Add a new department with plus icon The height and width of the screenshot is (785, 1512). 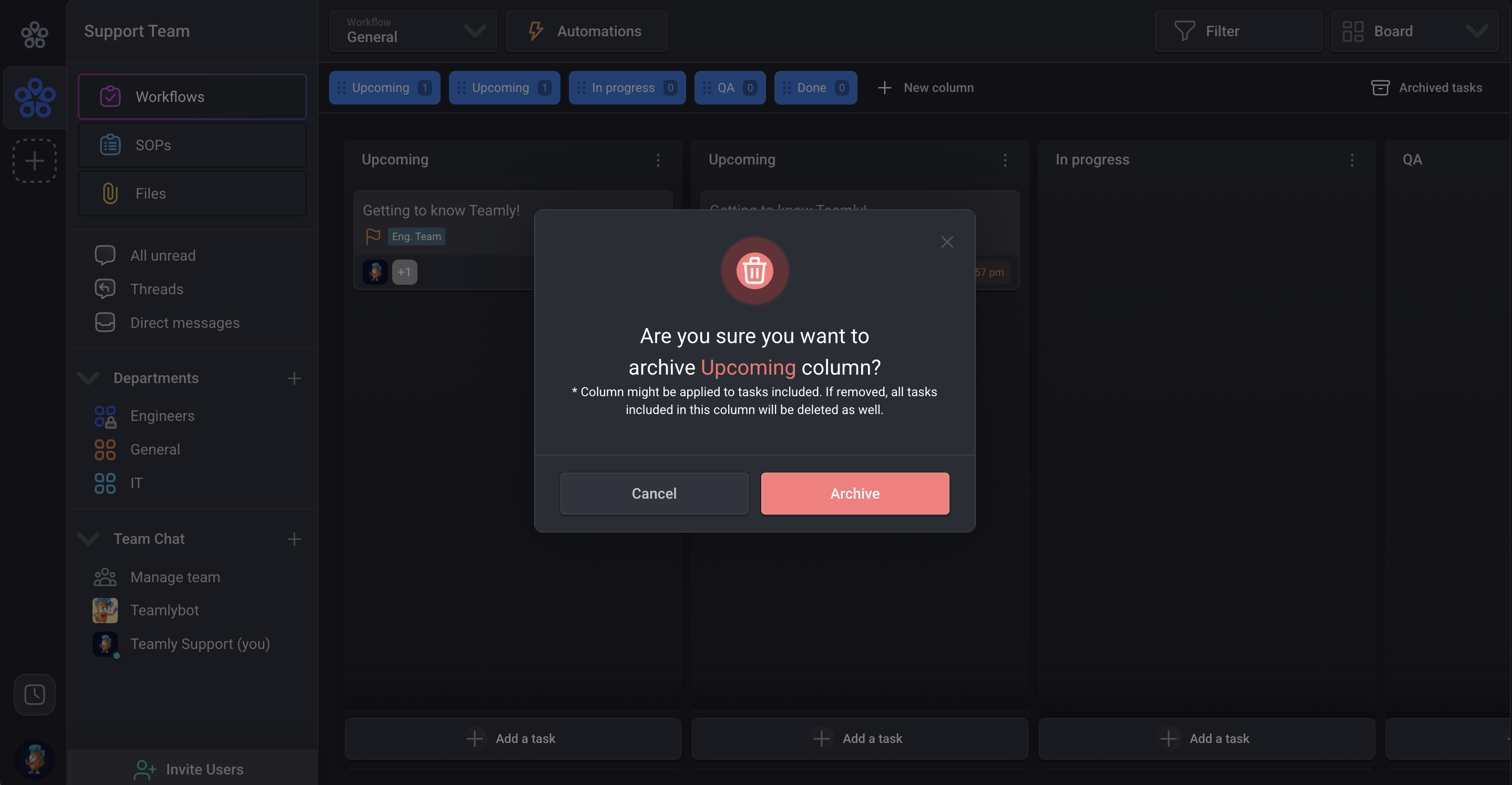point(294,378)
